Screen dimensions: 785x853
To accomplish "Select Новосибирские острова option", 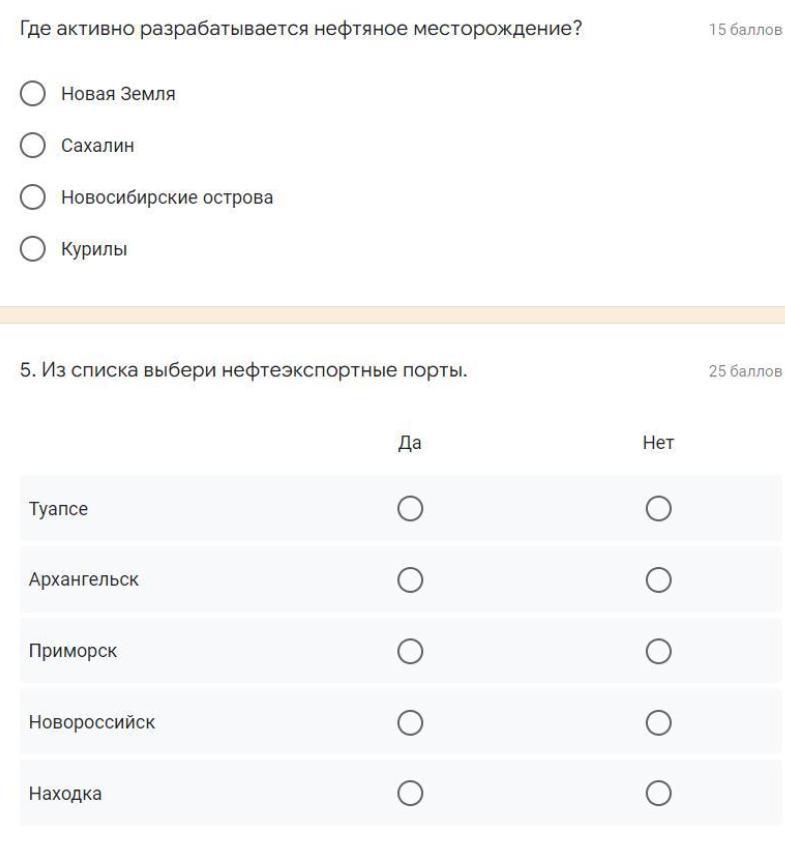I will 32,197.
